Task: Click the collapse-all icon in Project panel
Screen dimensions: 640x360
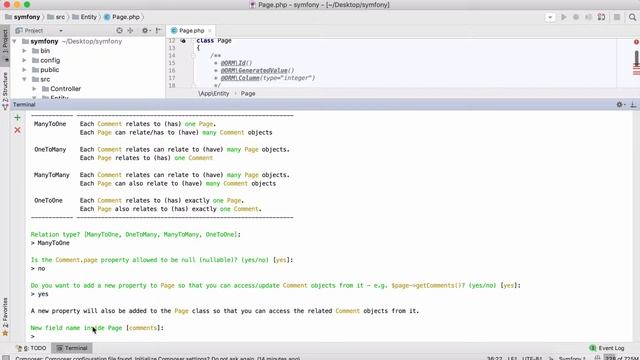Action: tap(130, 31)
